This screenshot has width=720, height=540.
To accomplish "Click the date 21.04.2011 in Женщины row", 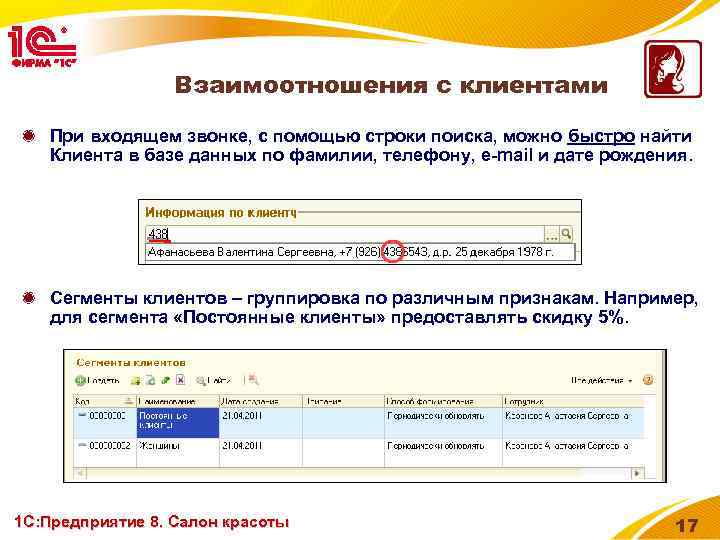I will click(242, 445).
